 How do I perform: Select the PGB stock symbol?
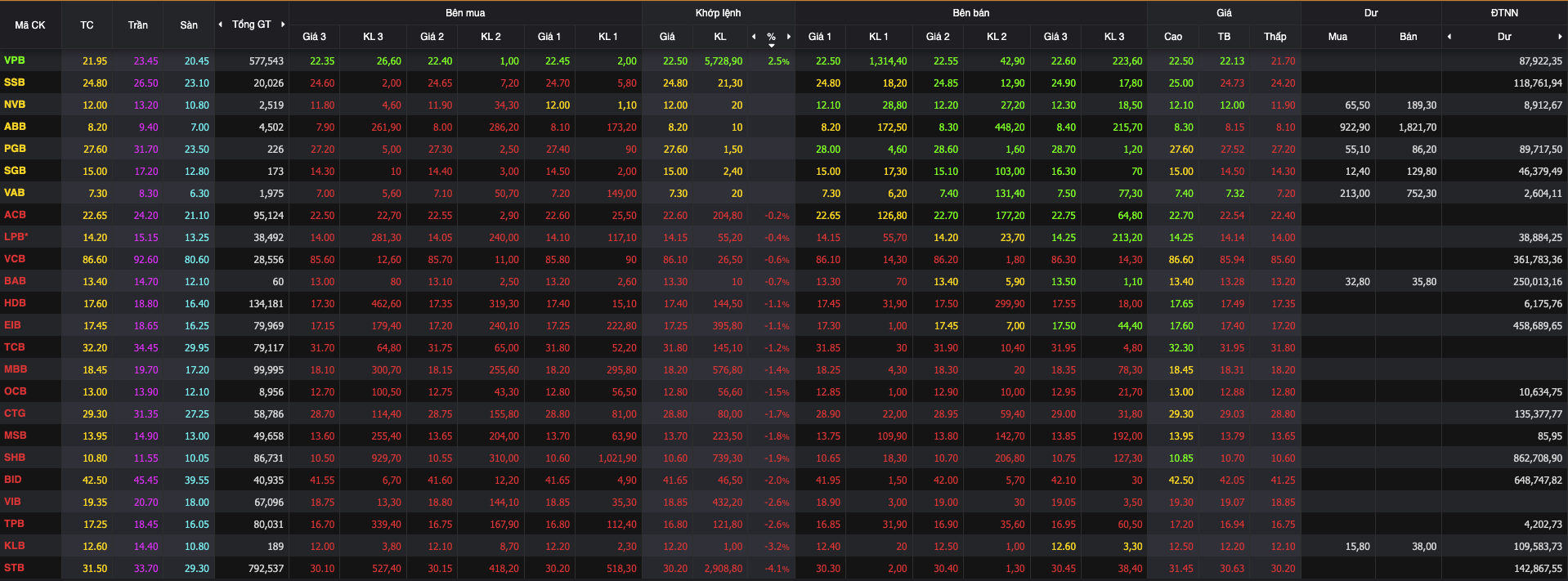coord(15,149)
